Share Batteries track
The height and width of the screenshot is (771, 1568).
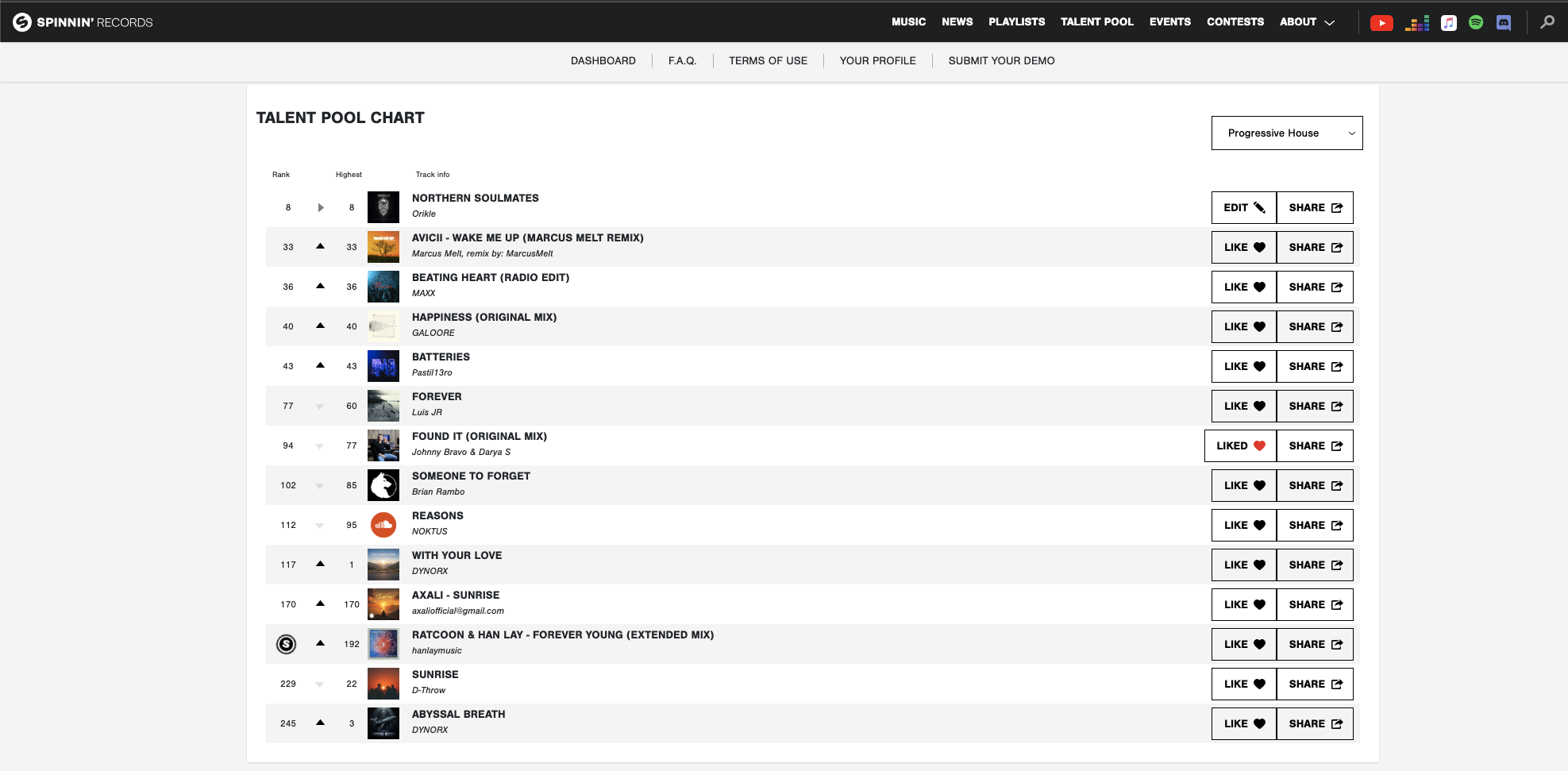click(x=1315, y=366)
